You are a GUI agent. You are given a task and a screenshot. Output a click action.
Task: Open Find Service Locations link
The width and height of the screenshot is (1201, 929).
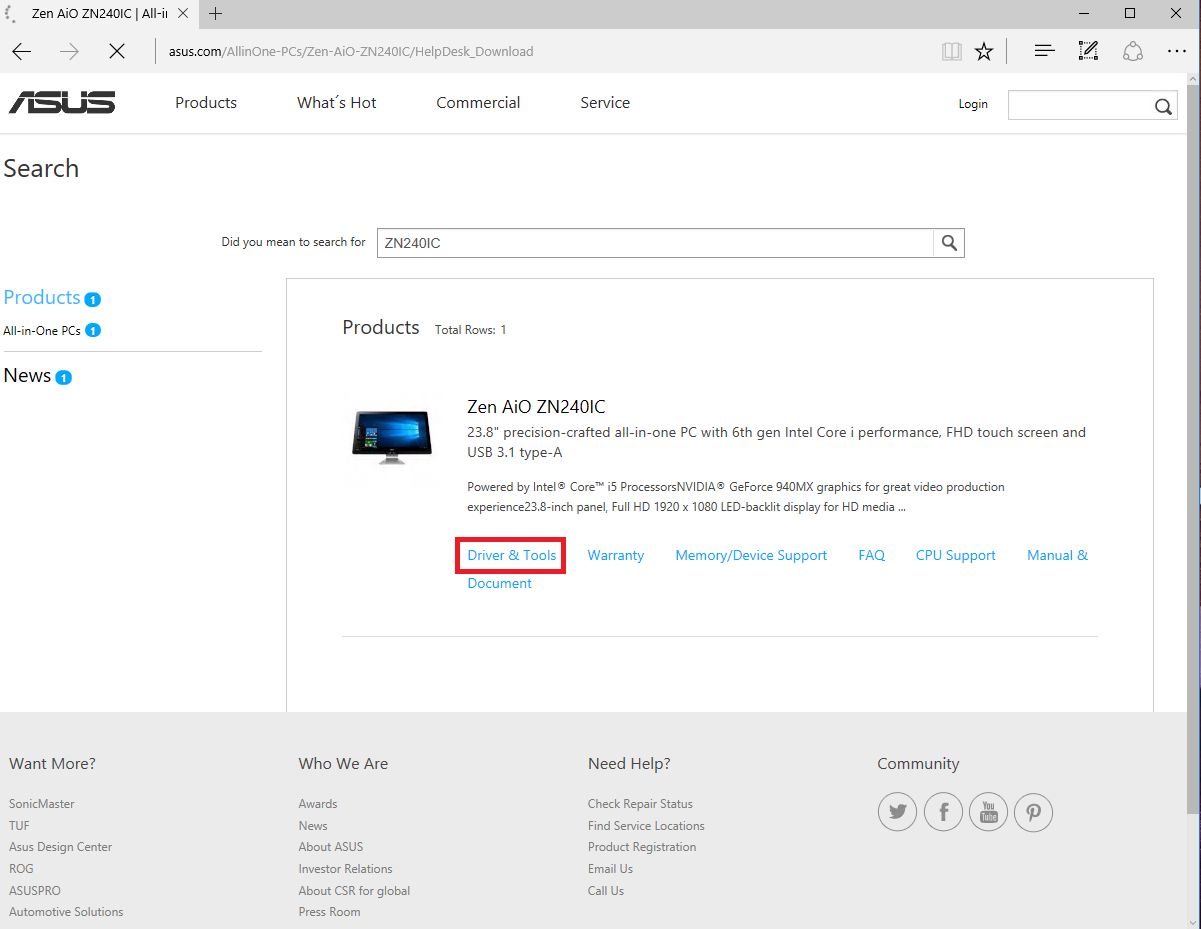pos(646,826)
